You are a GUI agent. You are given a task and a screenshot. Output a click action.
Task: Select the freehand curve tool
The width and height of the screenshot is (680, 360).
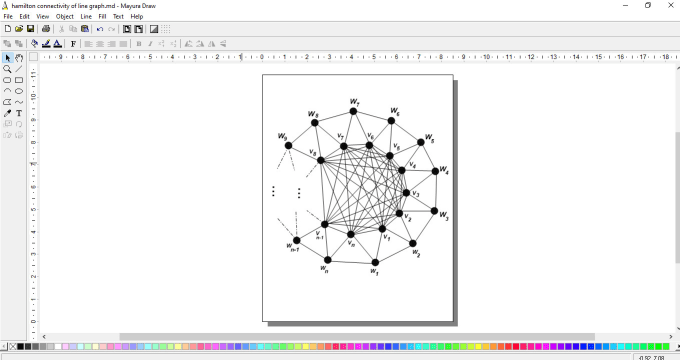click(19, 102)
